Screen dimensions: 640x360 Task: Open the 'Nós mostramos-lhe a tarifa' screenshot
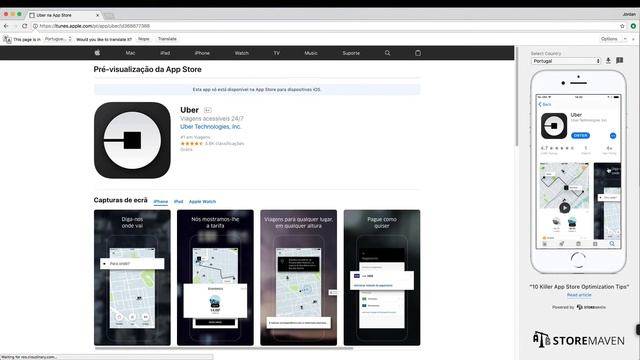pyautogui.click(x=215, y=278)
